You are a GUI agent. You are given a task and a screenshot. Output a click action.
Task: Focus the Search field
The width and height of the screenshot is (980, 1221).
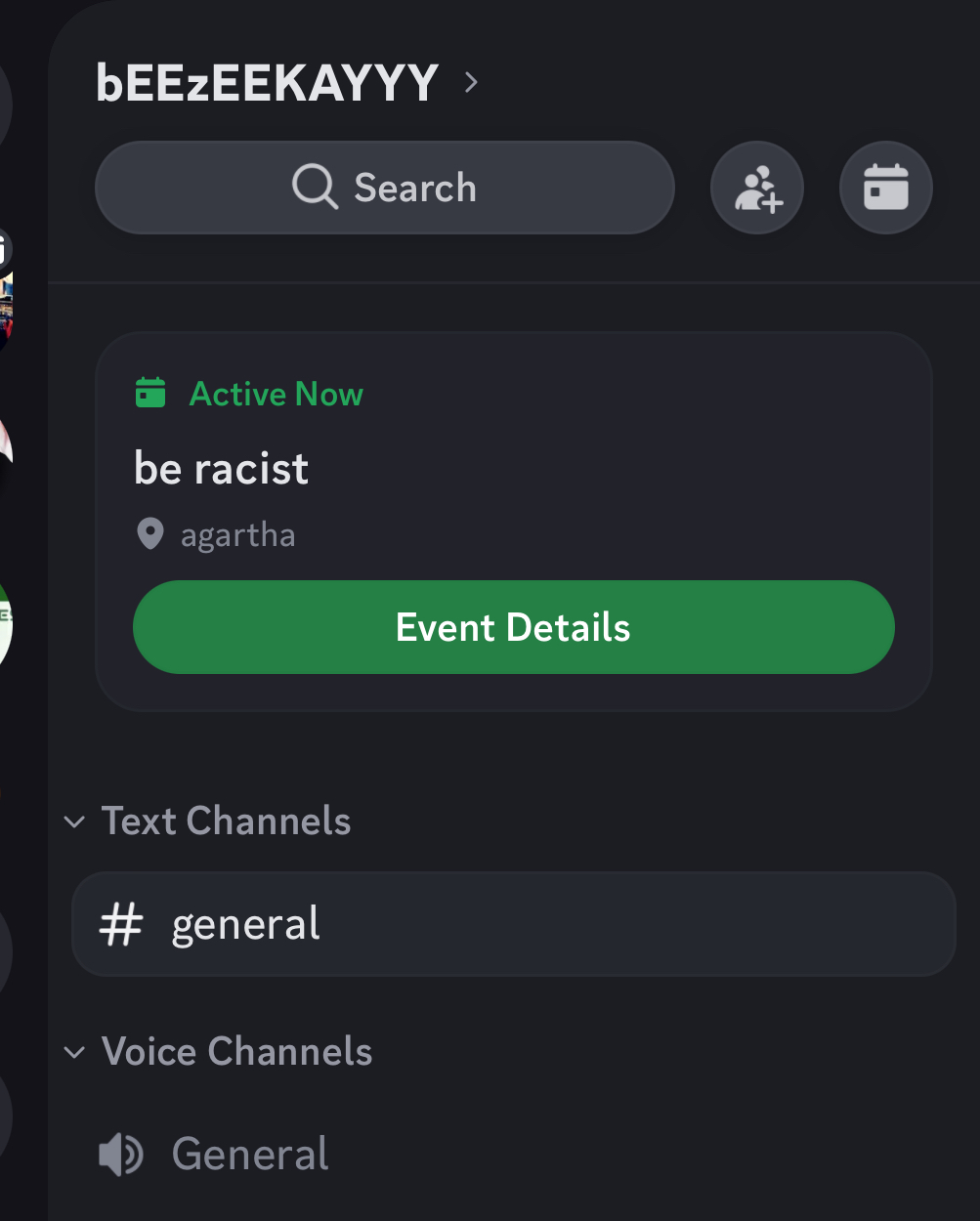(x=385, y=188)
